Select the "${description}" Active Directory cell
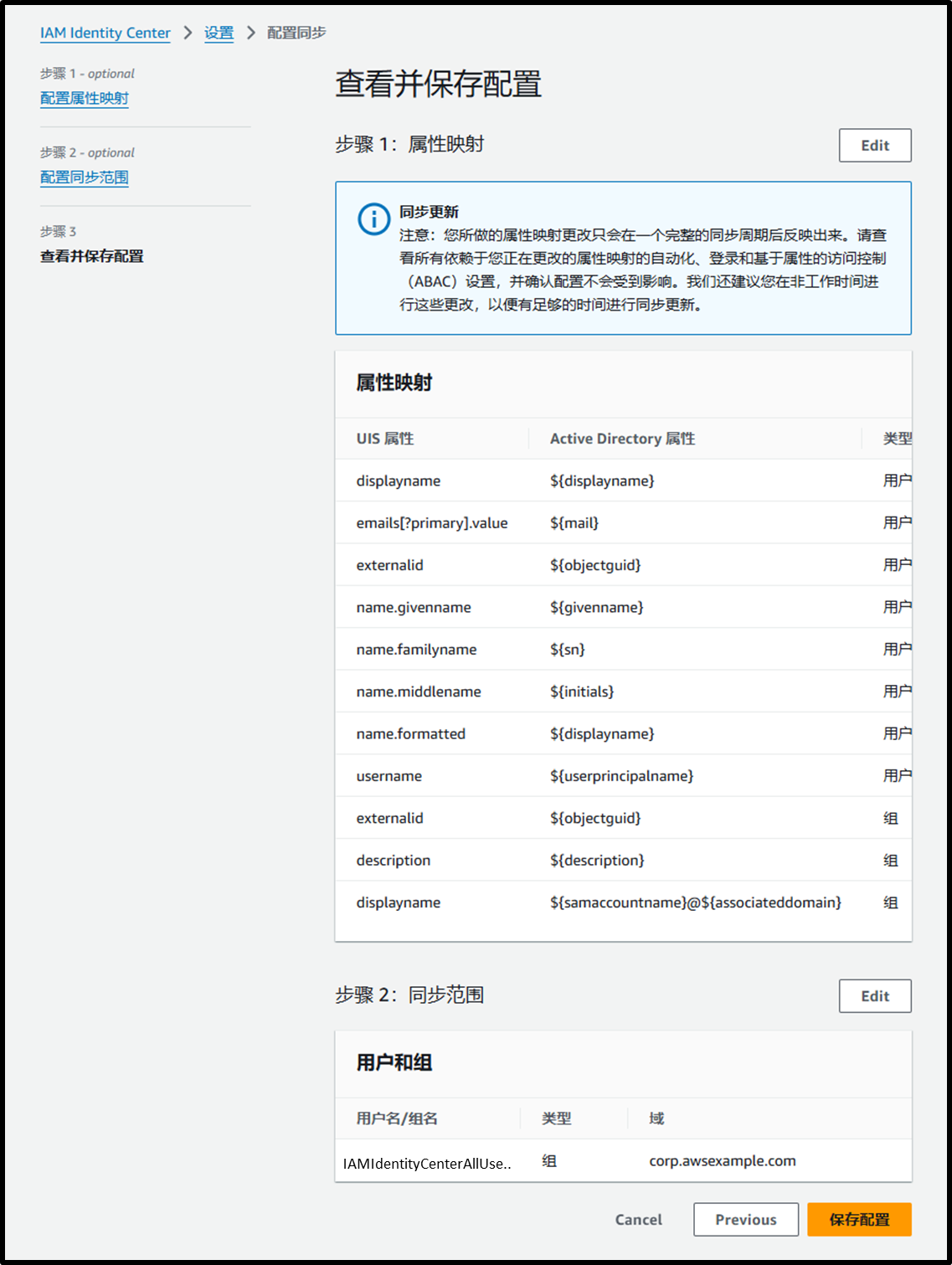 598,861
